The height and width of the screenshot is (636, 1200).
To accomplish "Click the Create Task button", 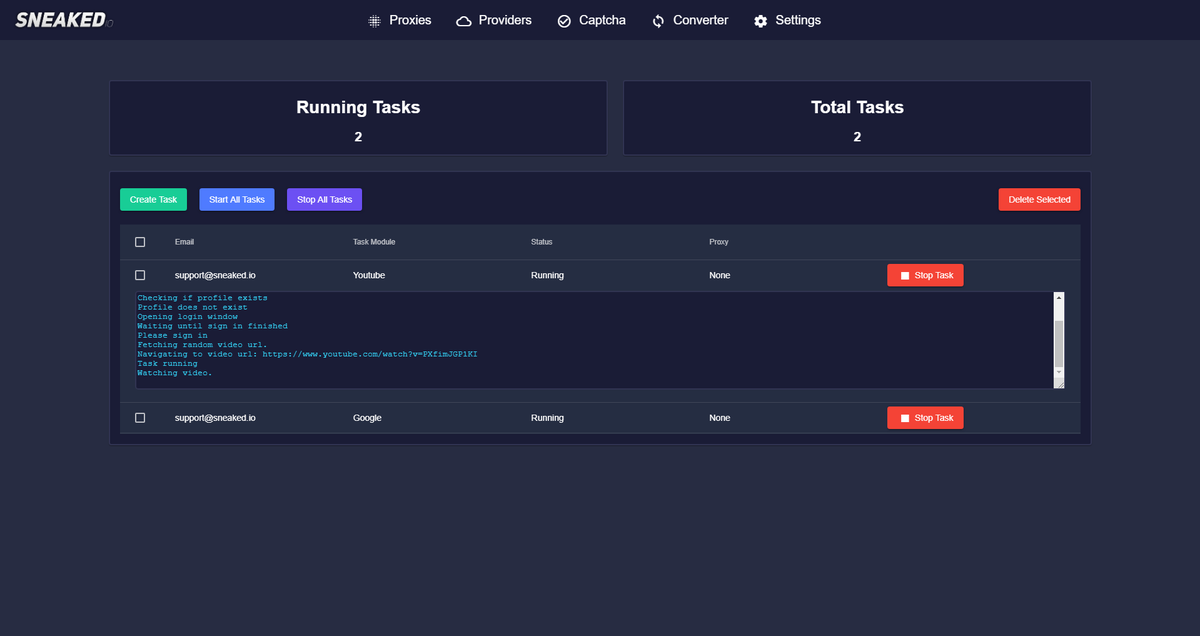I will (153, 199).
